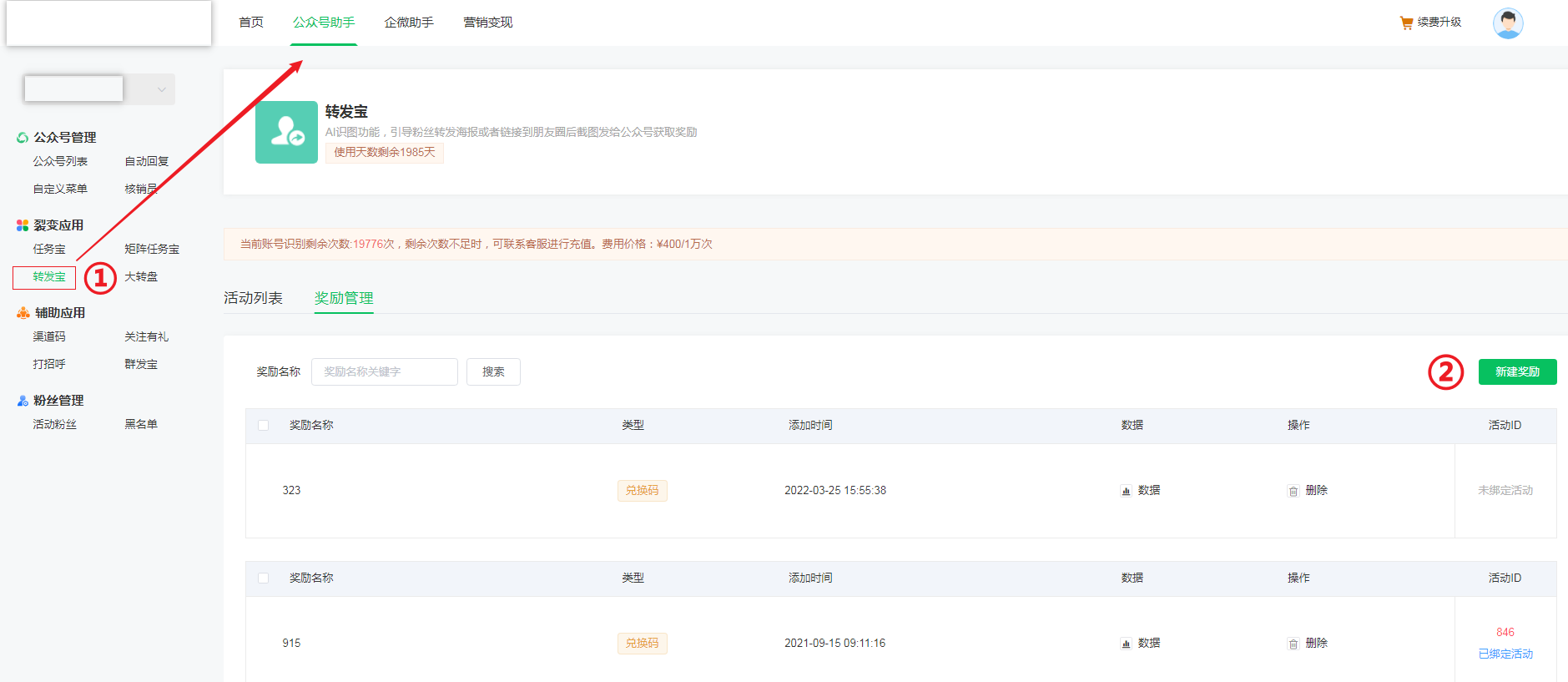Viewport: 1568px width, 682px height.
Task: Open 矩阵任务宝 in sidebar
Action: tap(152, 250)
